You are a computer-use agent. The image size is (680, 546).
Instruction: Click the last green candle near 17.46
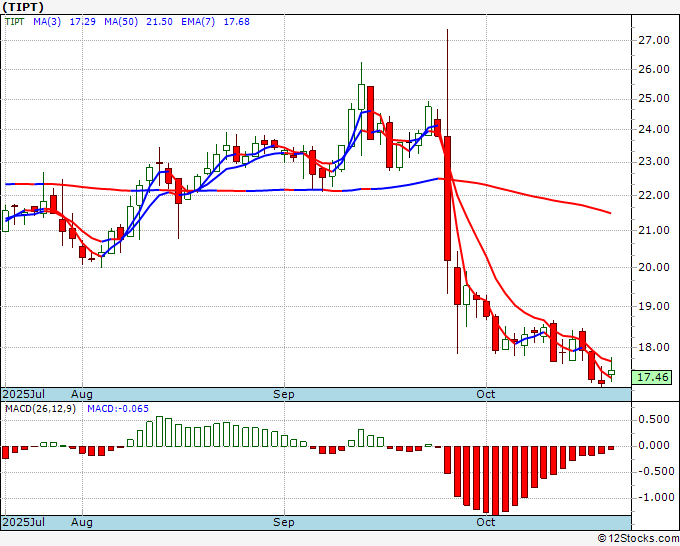click(611, 373)
